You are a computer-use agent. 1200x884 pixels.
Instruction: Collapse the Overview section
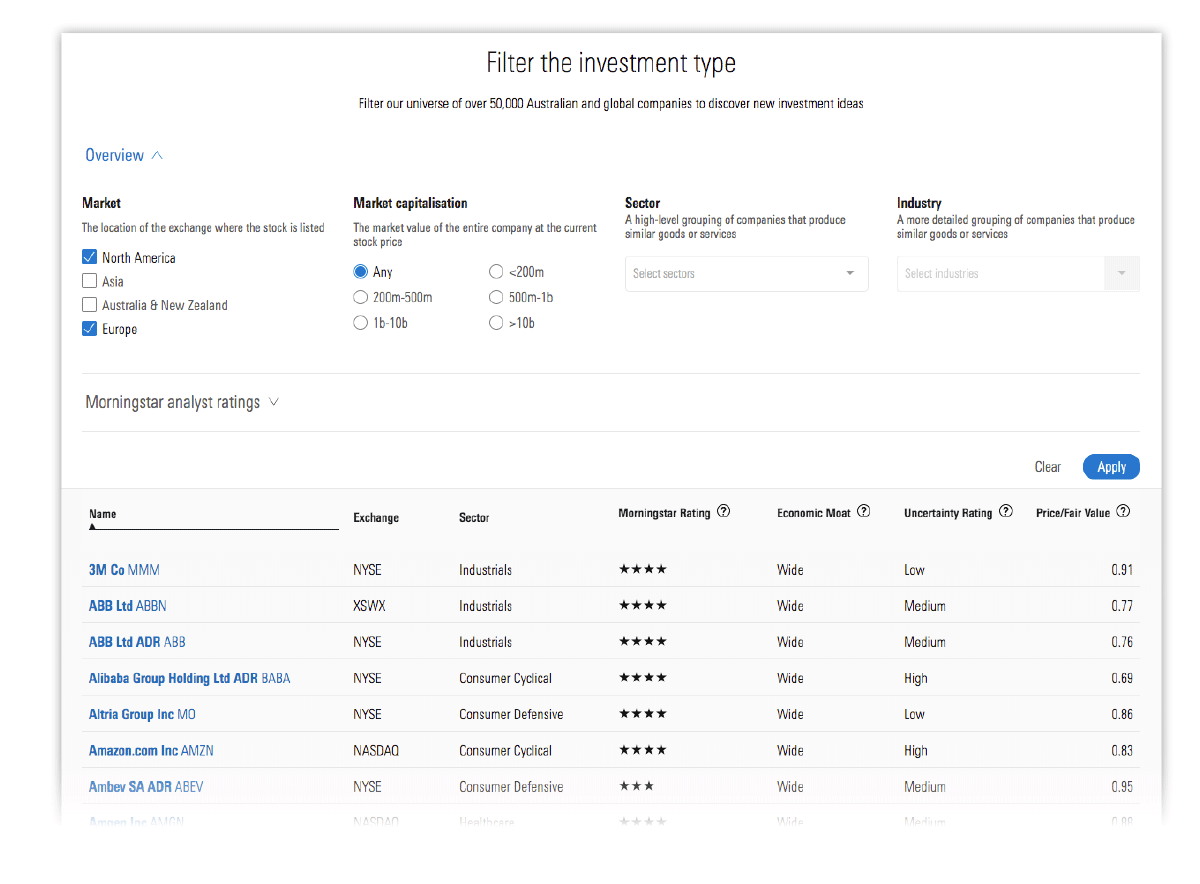(124, 155)
